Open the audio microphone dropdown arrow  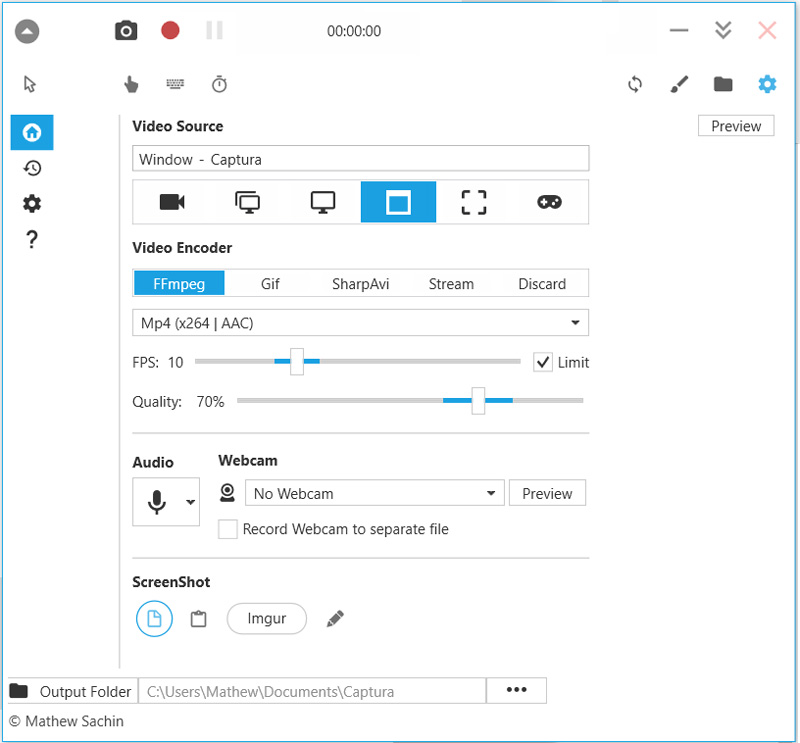pyautogui.click(x=190, y=503)
